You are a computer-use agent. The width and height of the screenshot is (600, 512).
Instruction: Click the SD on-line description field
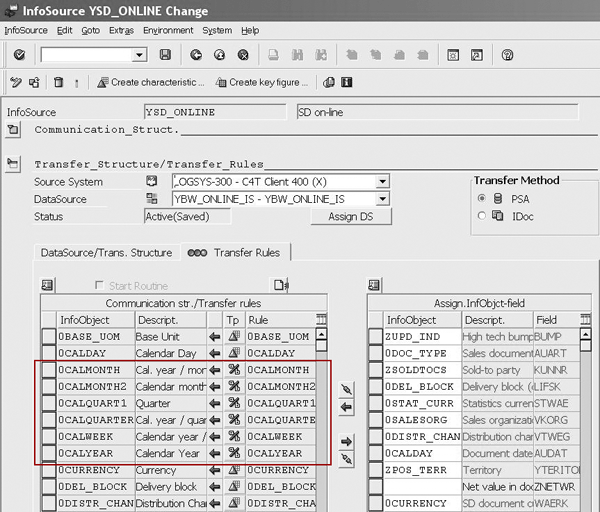[437, 112]
